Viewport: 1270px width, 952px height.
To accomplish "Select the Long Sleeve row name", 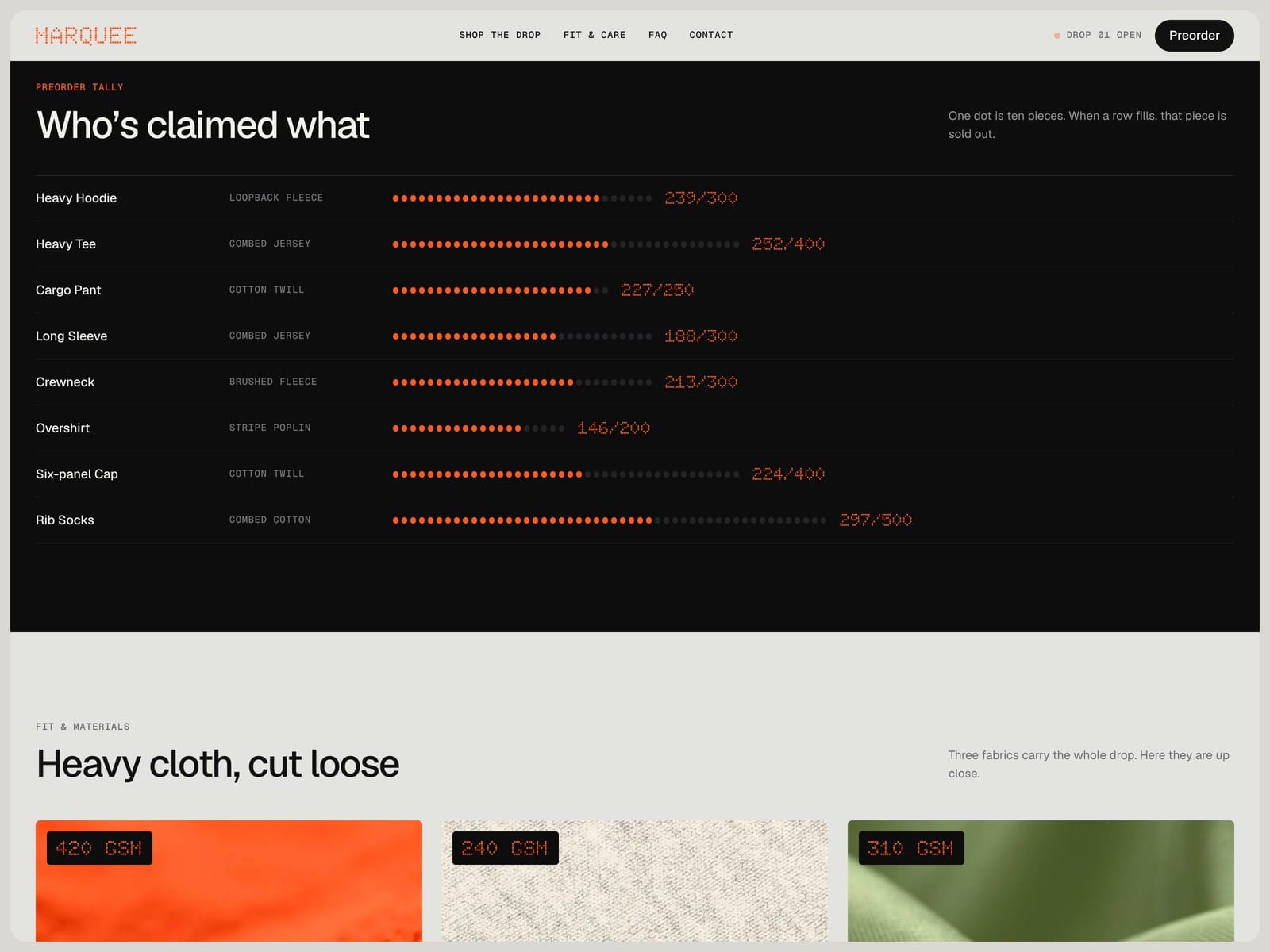I will [71, 336].
